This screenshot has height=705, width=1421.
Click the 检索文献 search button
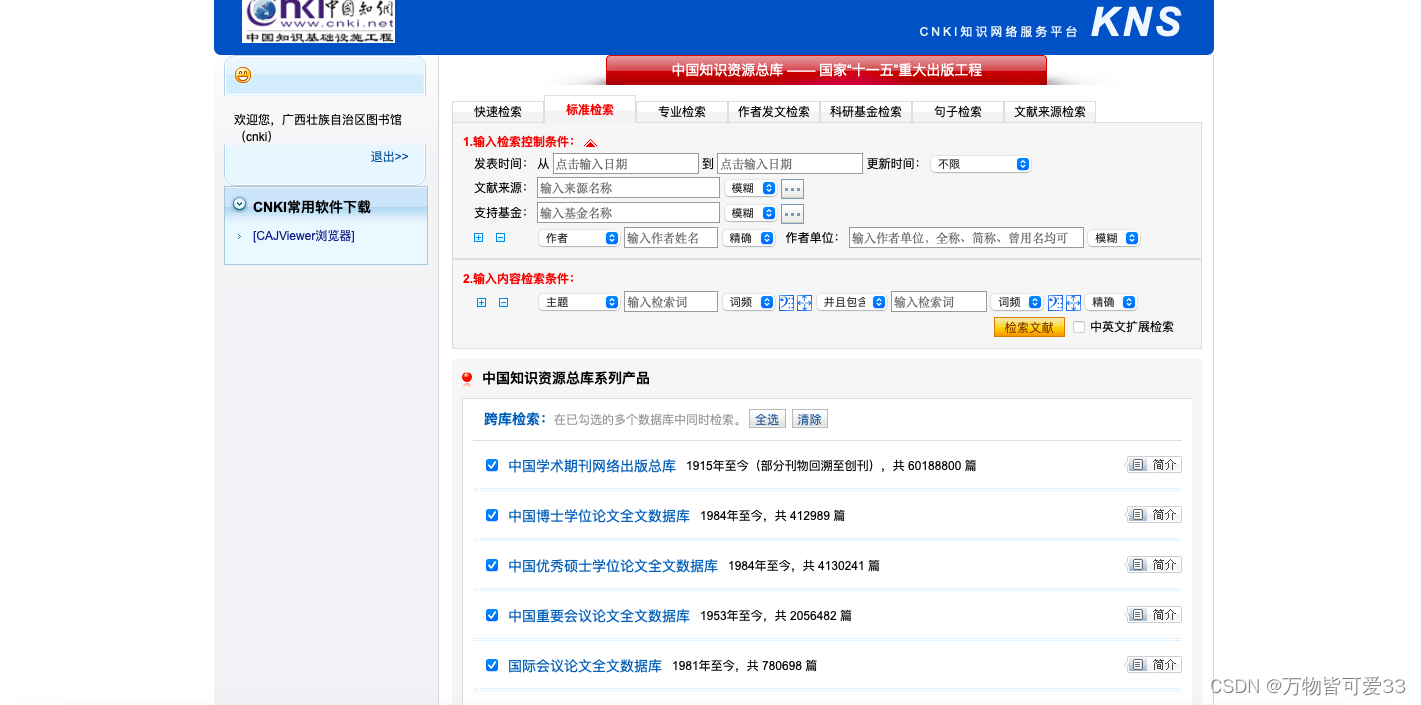(x=1029, y=327)
